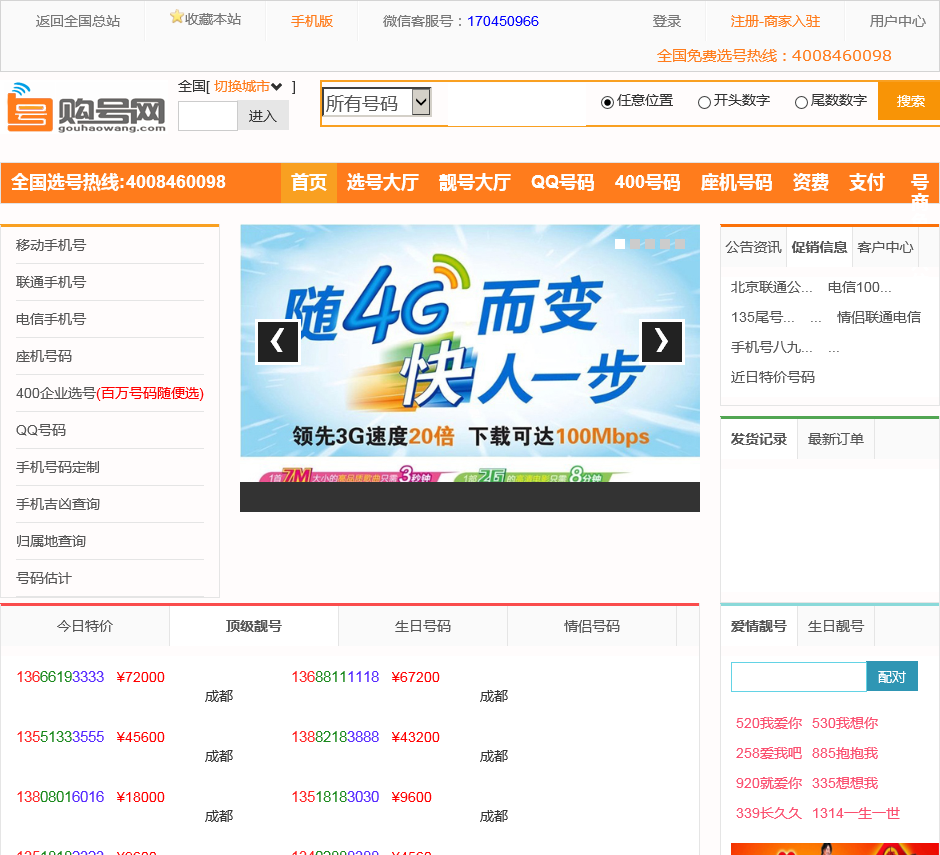The width and height of the screenshot is (940, 855).
Task: Open 400企业选号 sidebar entry
Action: (x=110, y=393)
